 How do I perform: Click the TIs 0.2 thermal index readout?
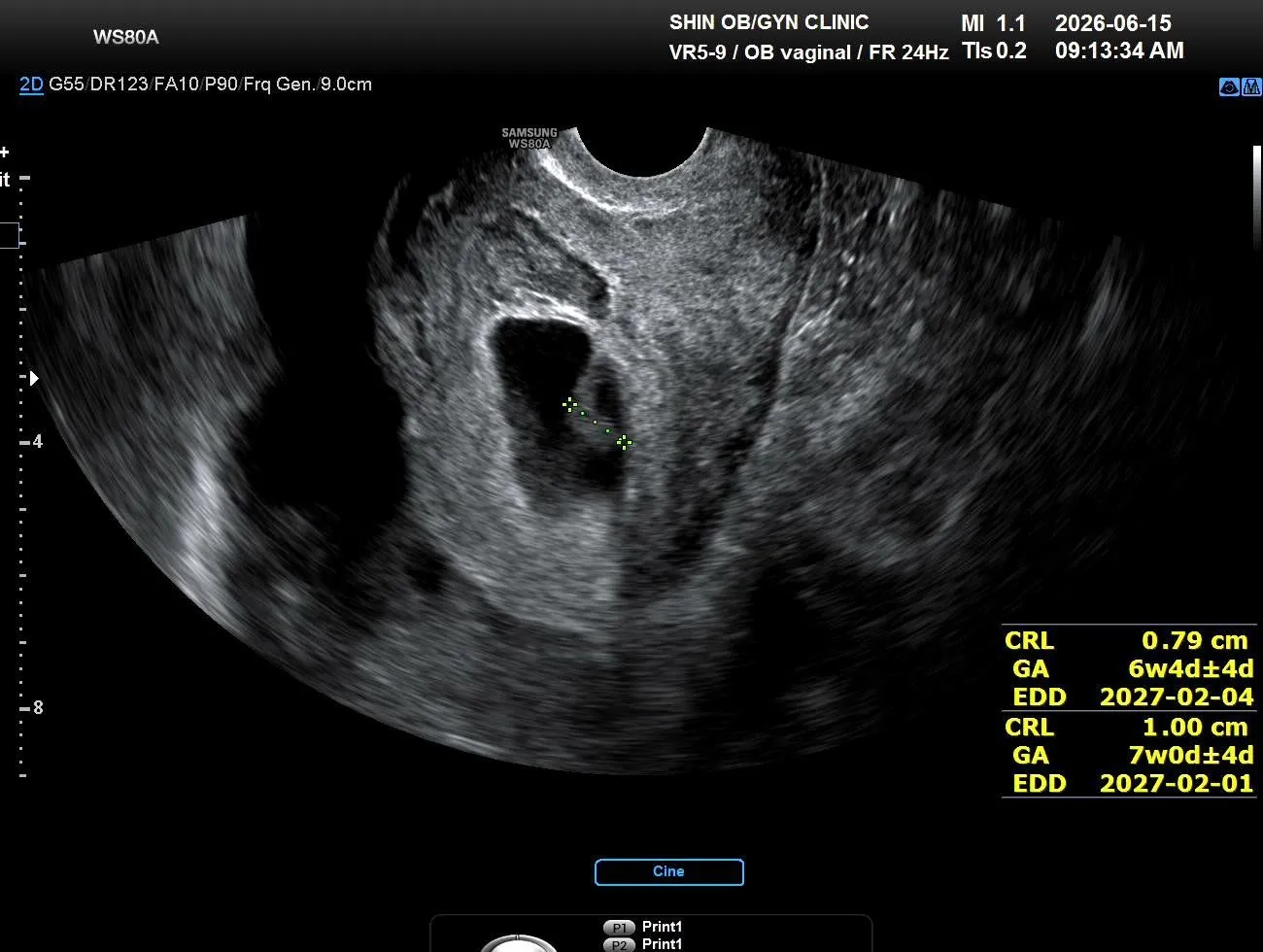(994, 51)
